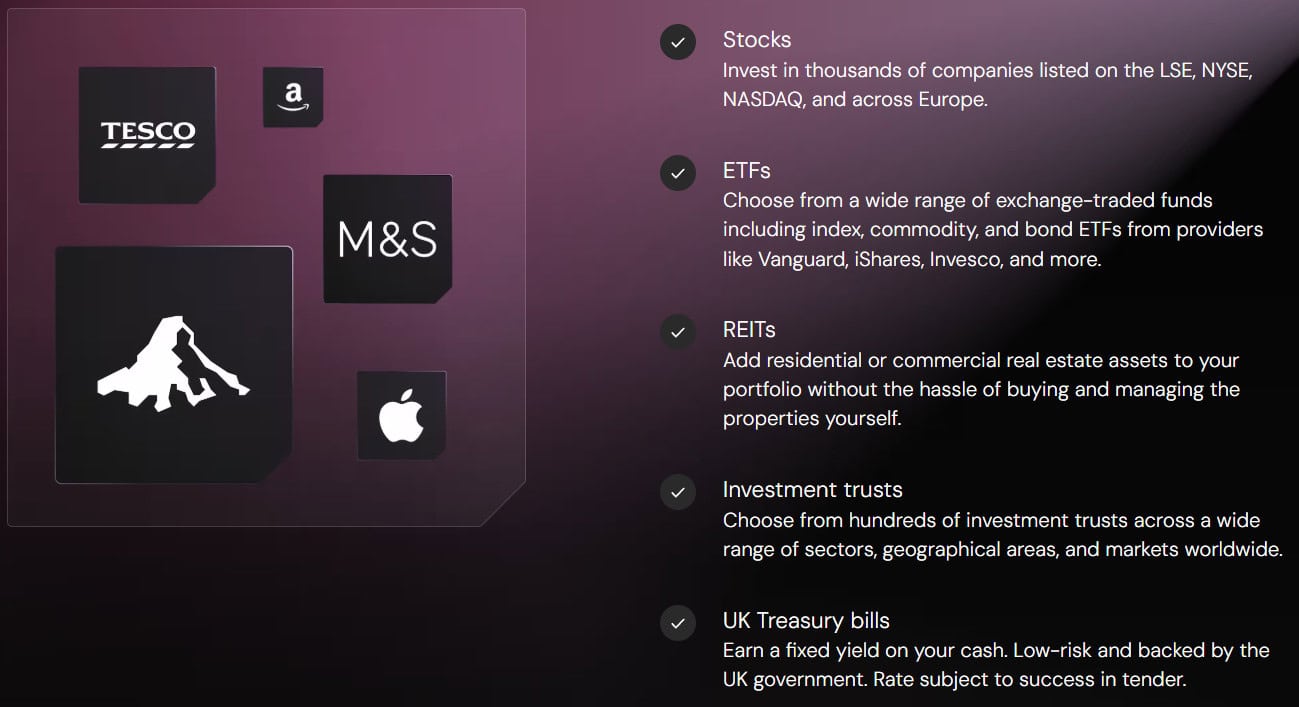Click the ETFs description mentioning Vanguard
This screenshot has height=707, width=1299.
(x=992, y=230)
